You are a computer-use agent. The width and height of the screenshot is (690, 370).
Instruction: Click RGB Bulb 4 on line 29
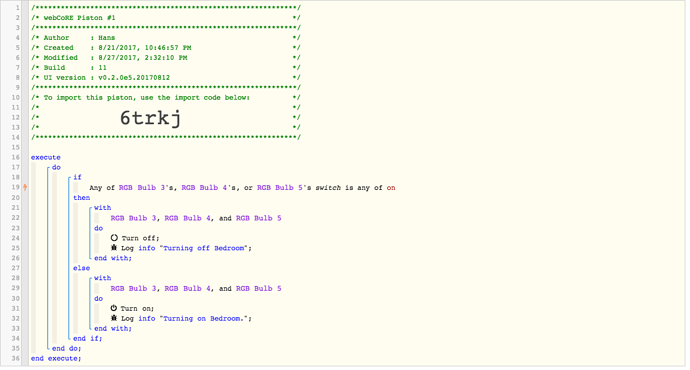187,288
